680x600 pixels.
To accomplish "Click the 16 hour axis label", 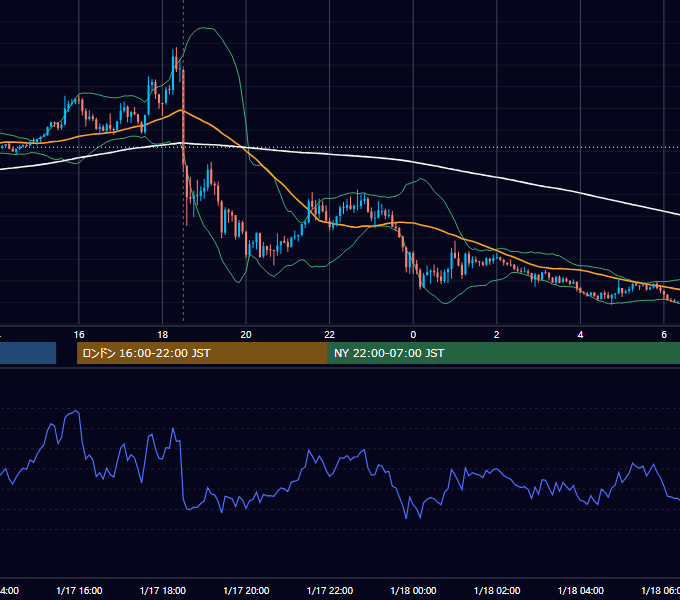I will coord(79,335).
